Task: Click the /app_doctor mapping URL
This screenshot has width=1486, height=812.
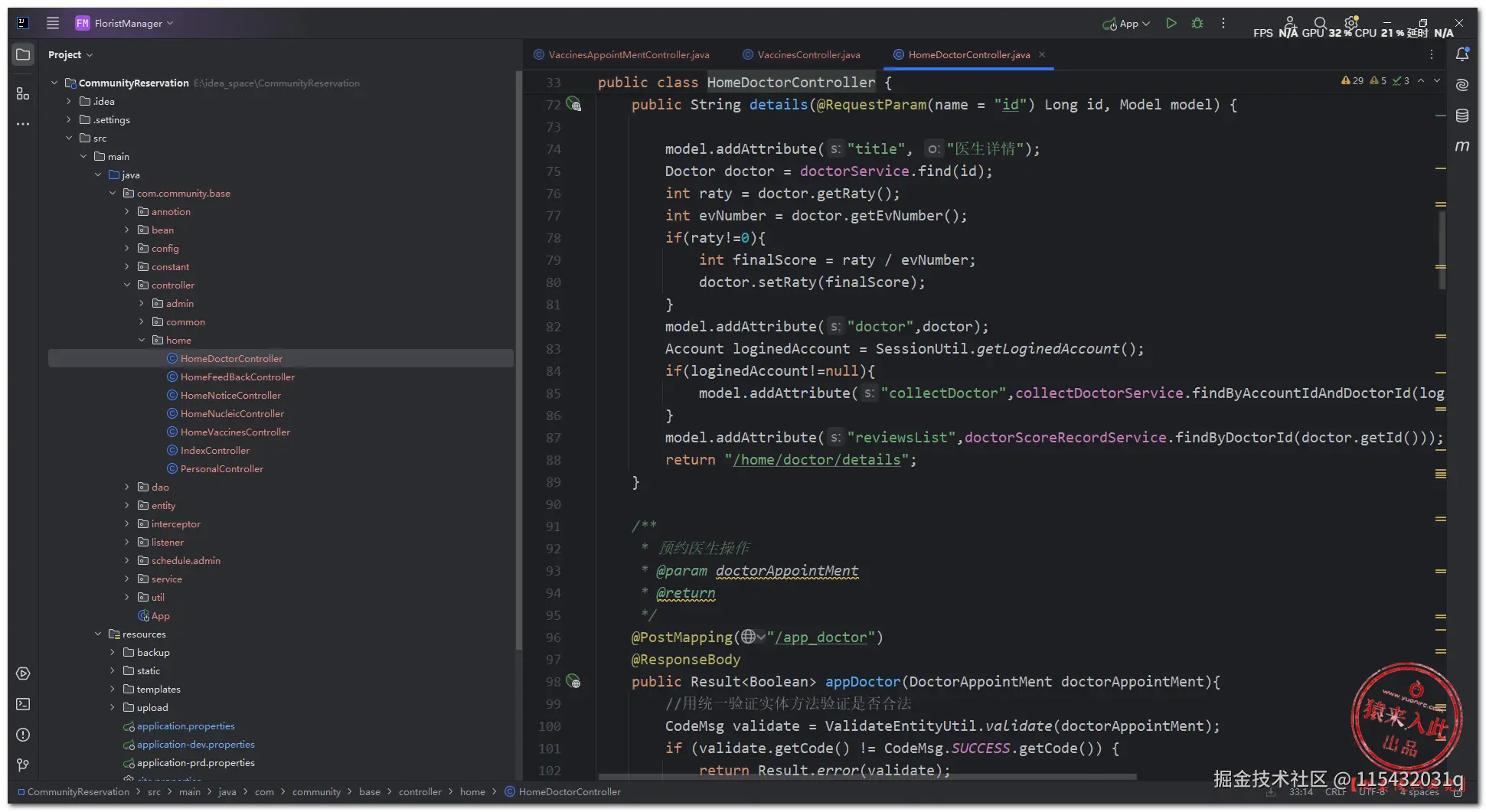Action: click(x=821, y=637)
